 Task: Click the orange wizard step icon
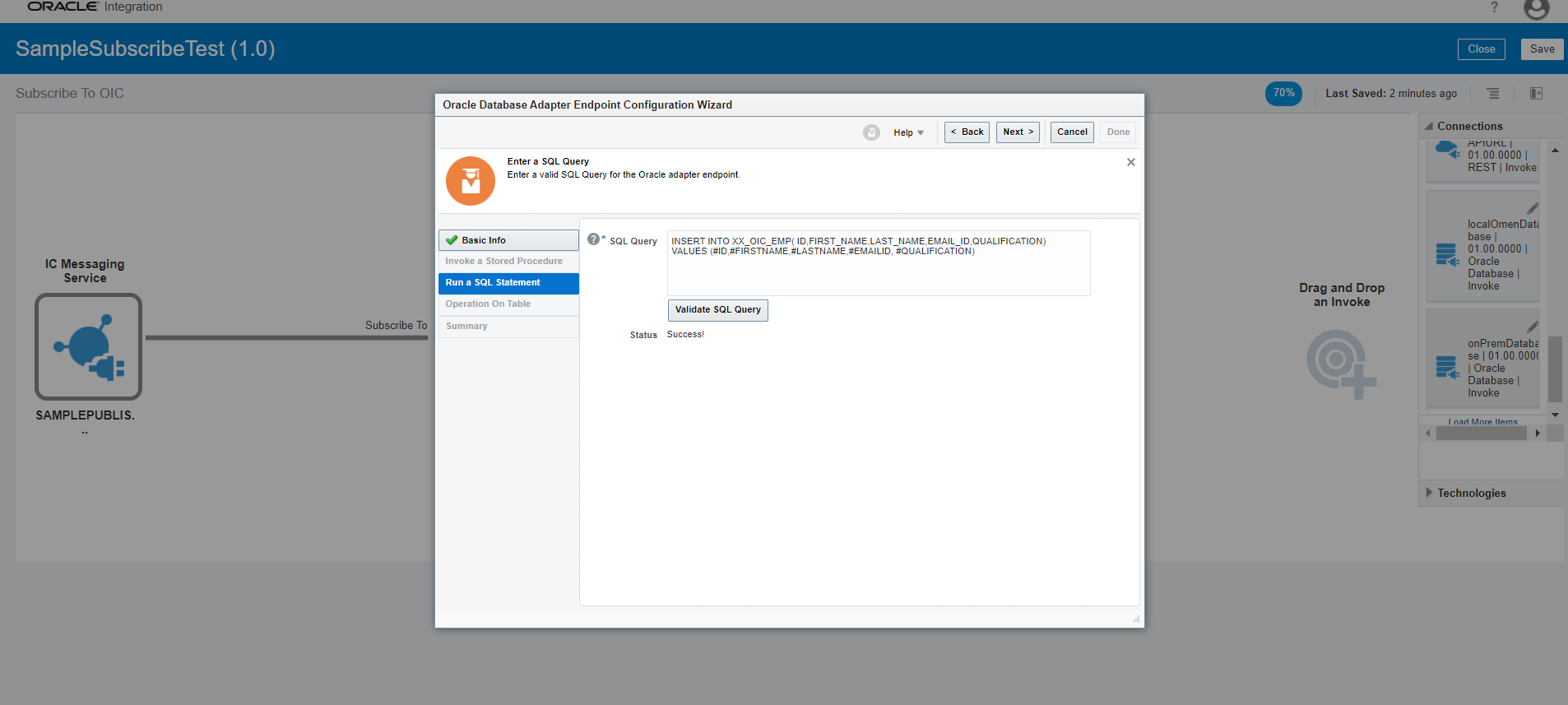point(471,181)
